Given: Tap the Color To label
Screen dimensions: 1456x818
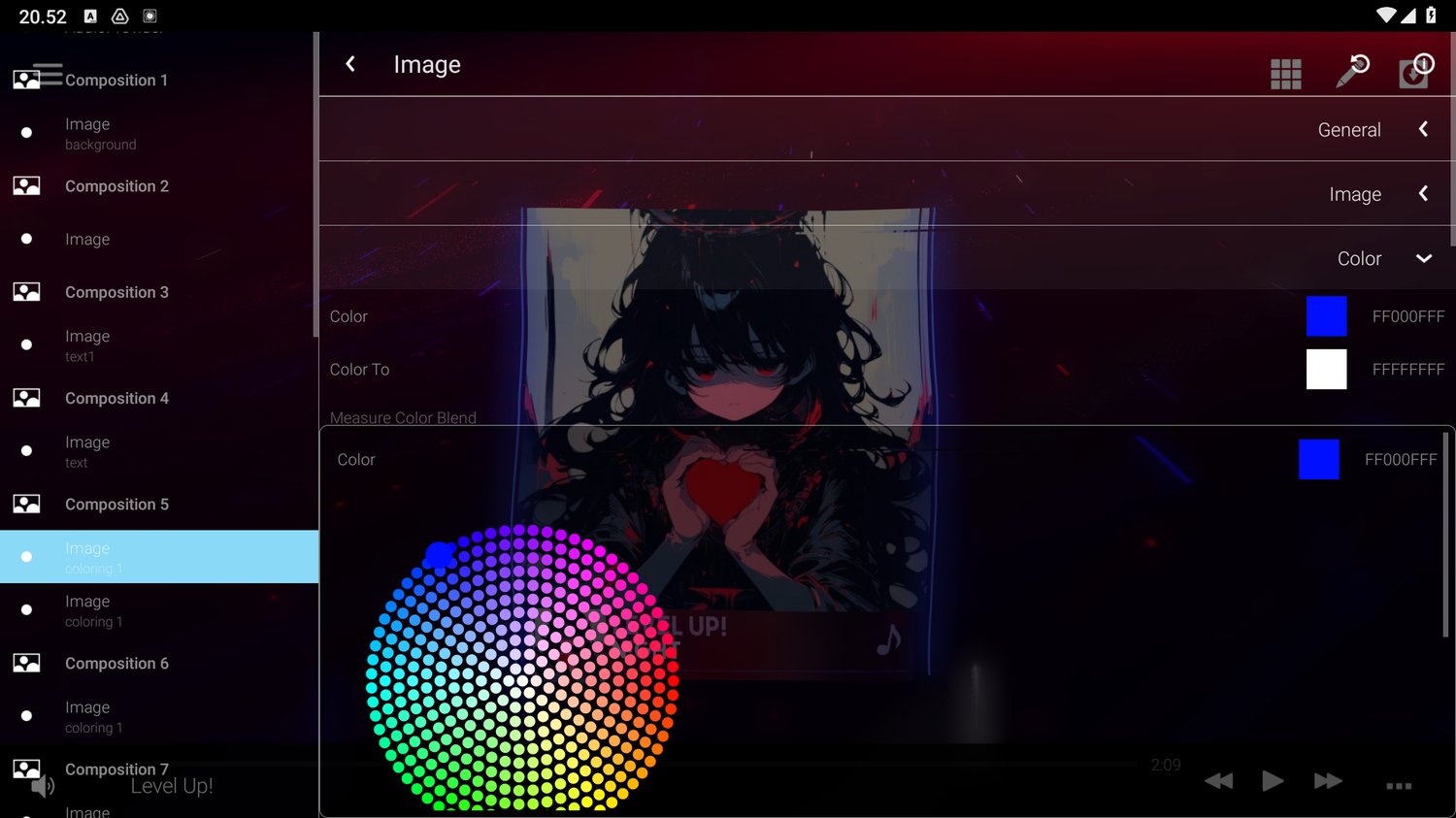Looking at the screenshot, I should pos(359,370).
